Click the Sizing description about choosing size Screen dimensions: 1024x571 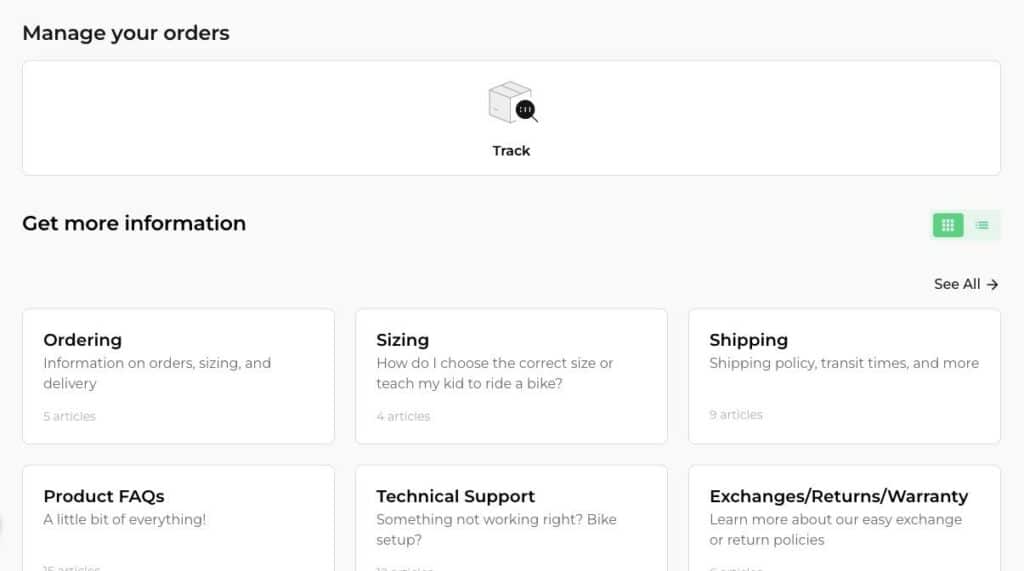(x=494, y=373)
